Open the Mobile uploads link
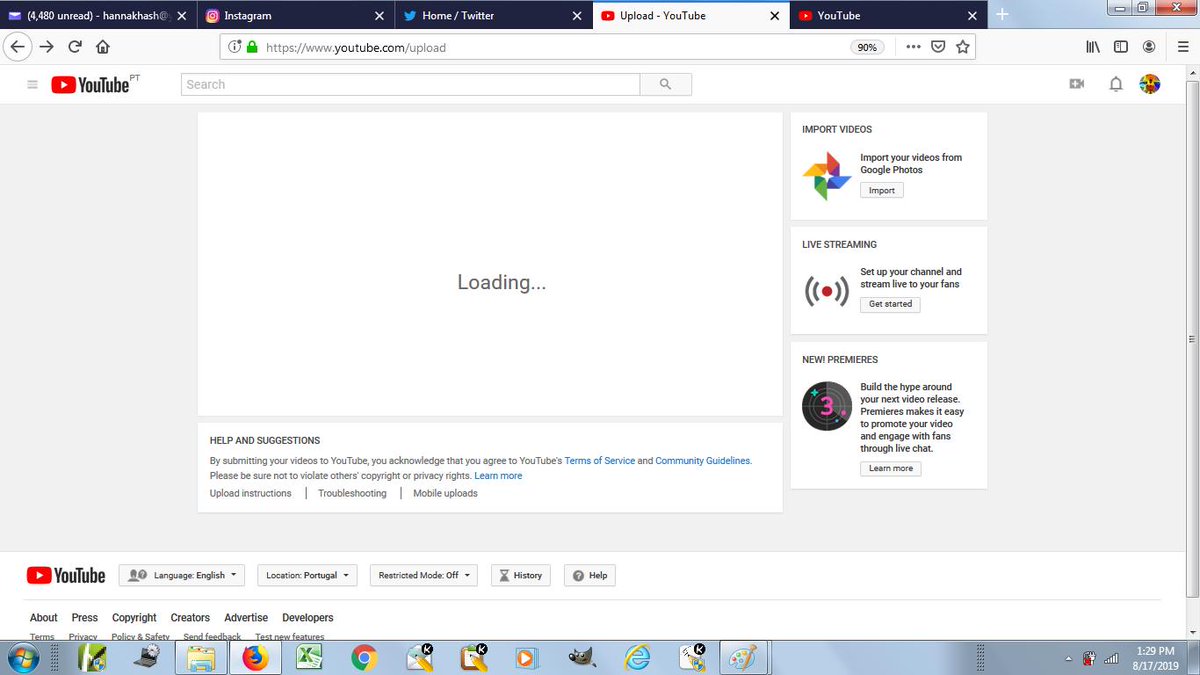The image size is (1200, 675). point(445,493)
